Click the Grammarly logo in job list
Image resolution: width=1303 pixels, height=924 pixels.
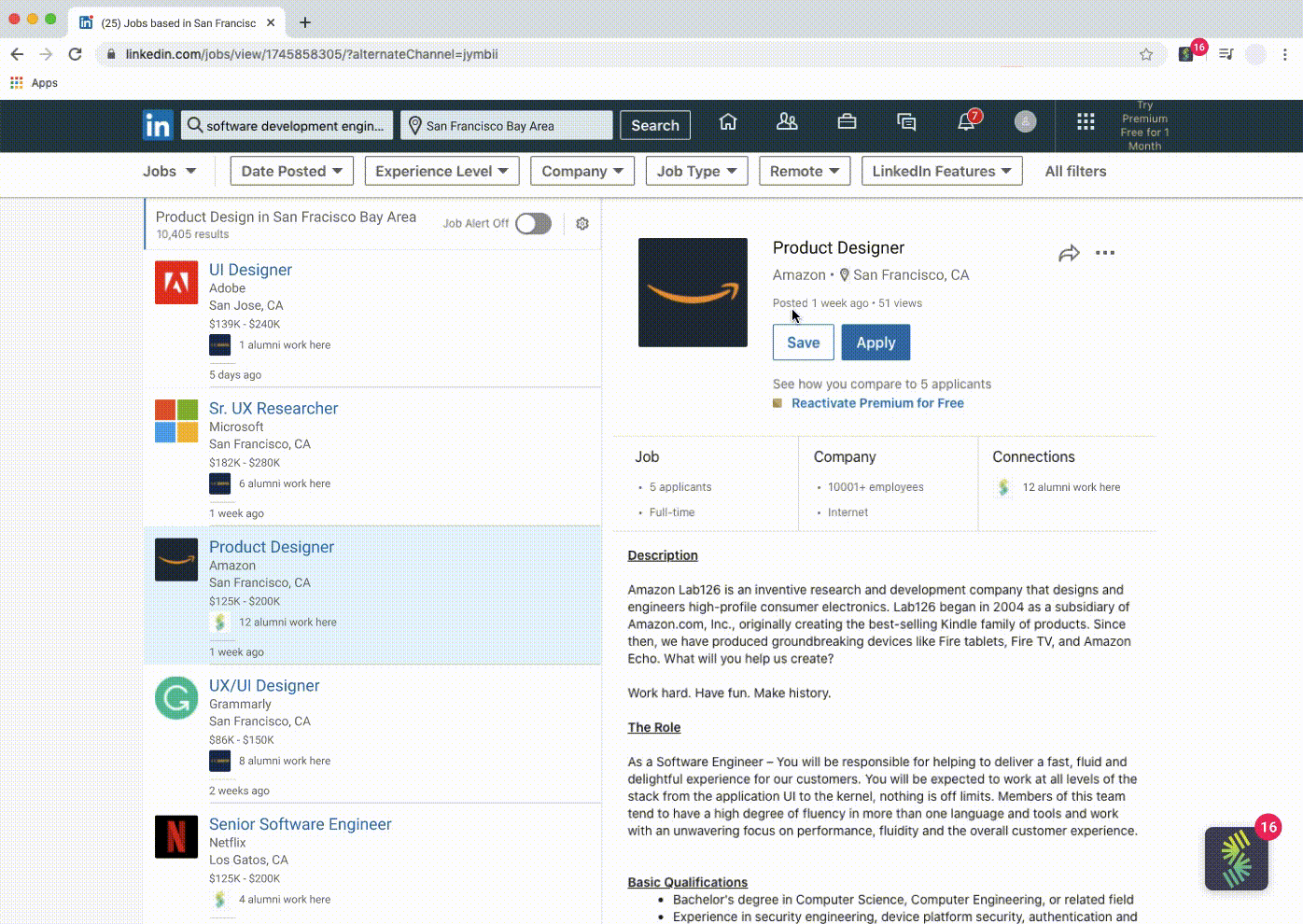176,698
